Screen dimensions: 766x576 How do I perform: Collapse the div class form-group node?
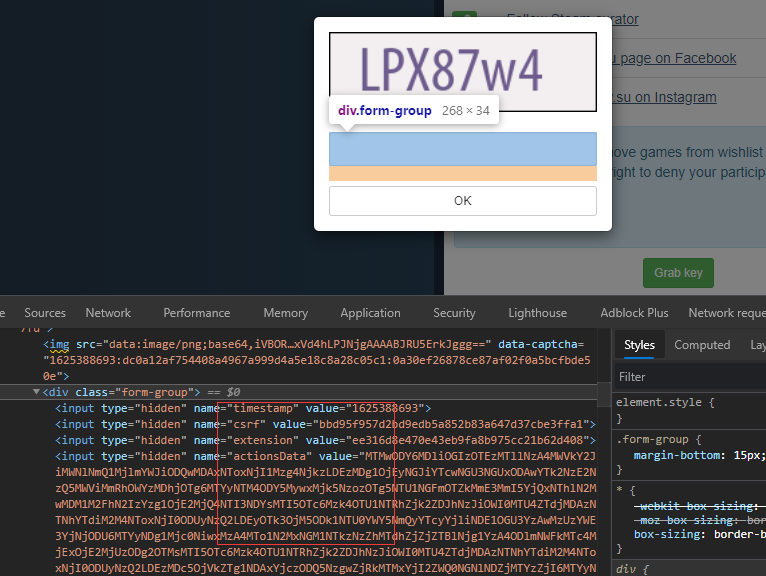coord(36,392)
